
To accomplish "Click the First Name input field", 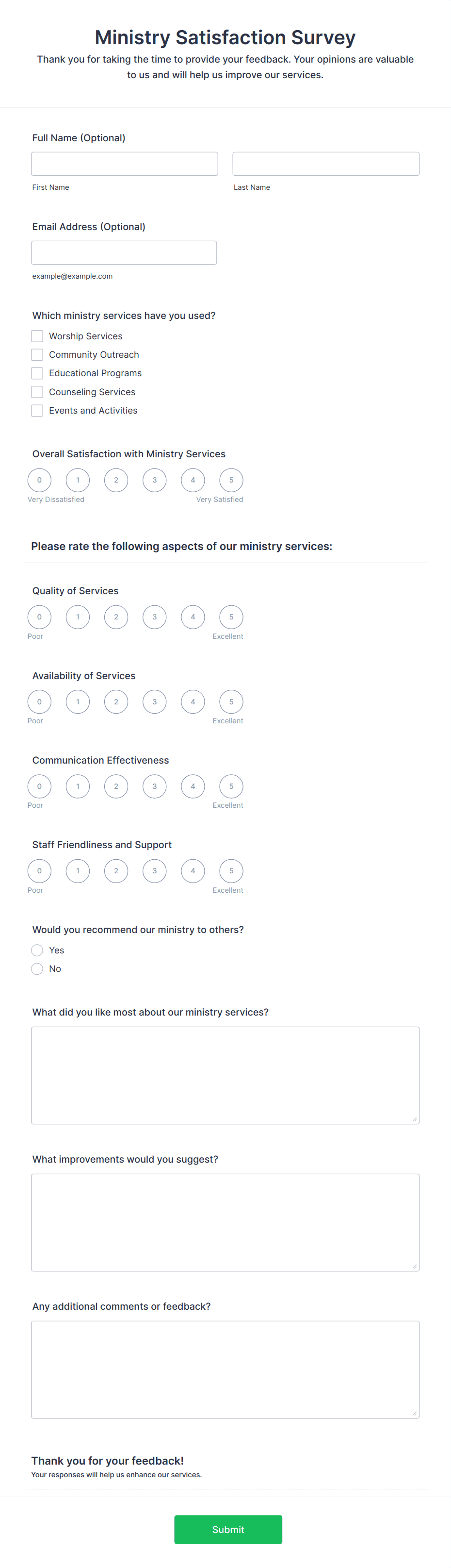I will click(124, 163).
